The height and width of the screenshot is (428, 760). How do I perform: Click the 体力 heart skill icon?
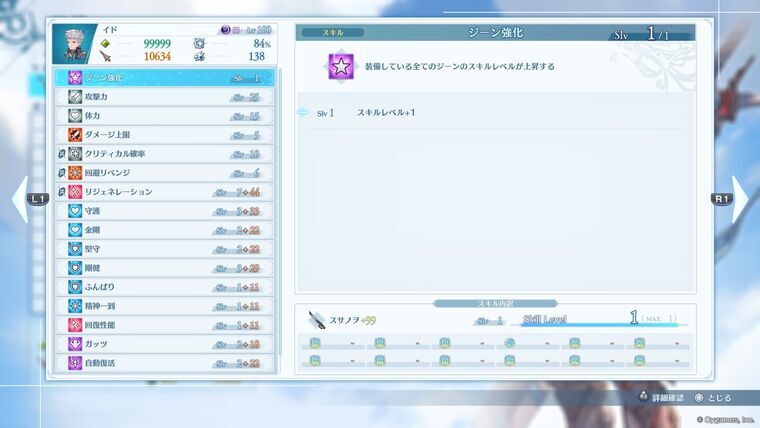75,115
